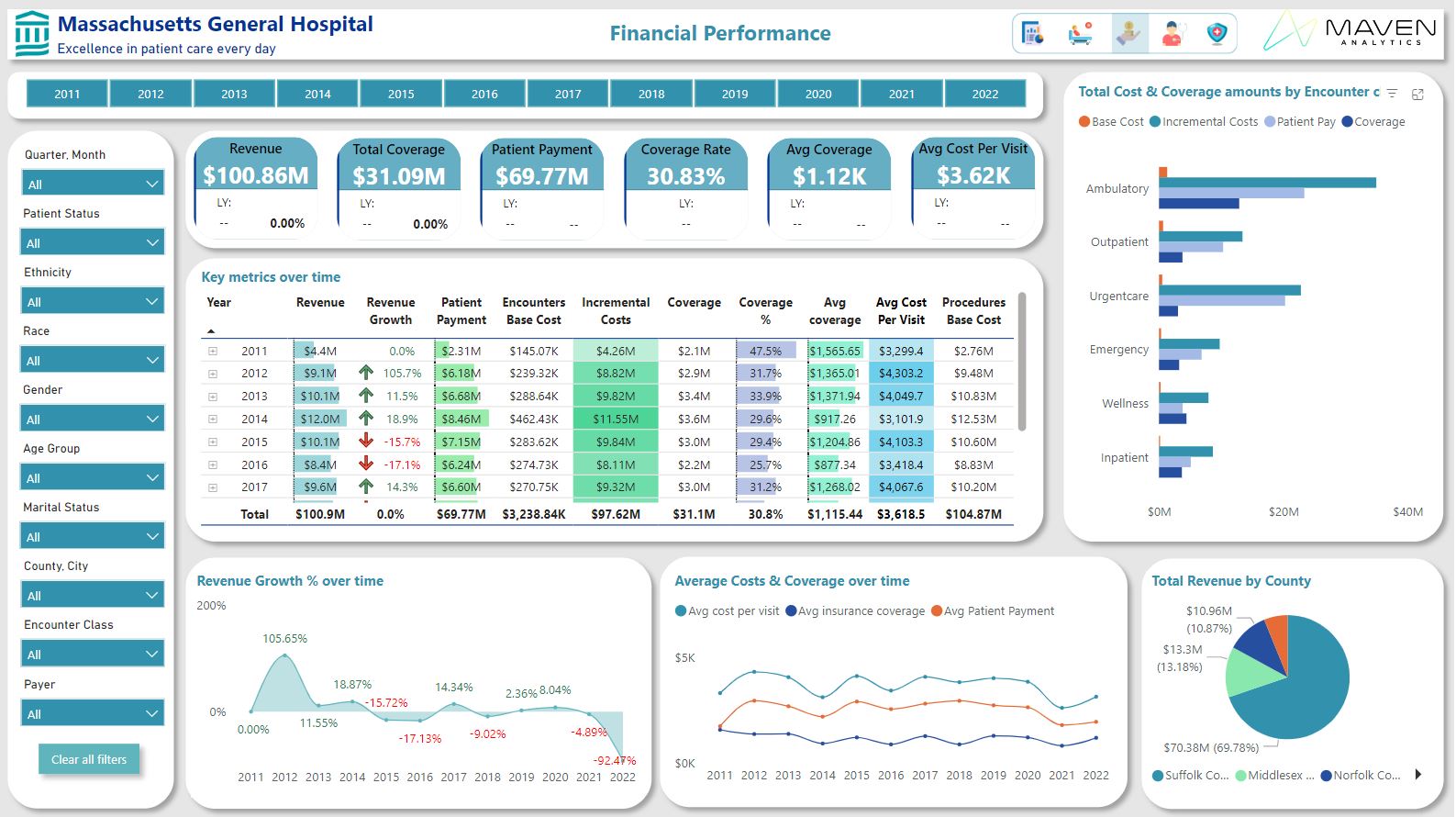The width and height of the screenshot is (1456, 817).
Task: Click red down arrow in 2016 row
Action: pyautogui.click(x=366, y=464)
